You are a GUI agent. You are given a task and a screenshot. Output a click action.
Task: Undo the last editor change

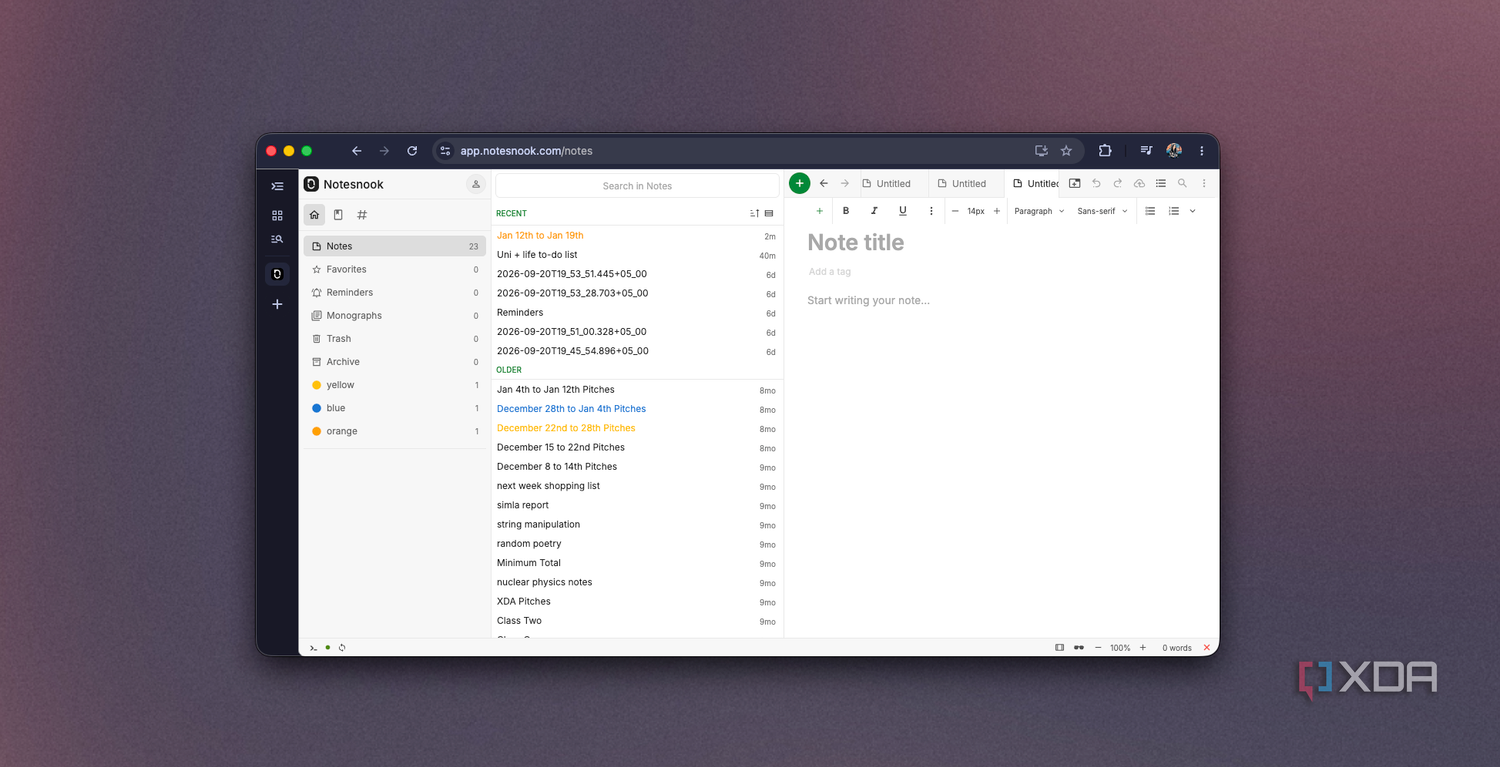click(1096, 183)
